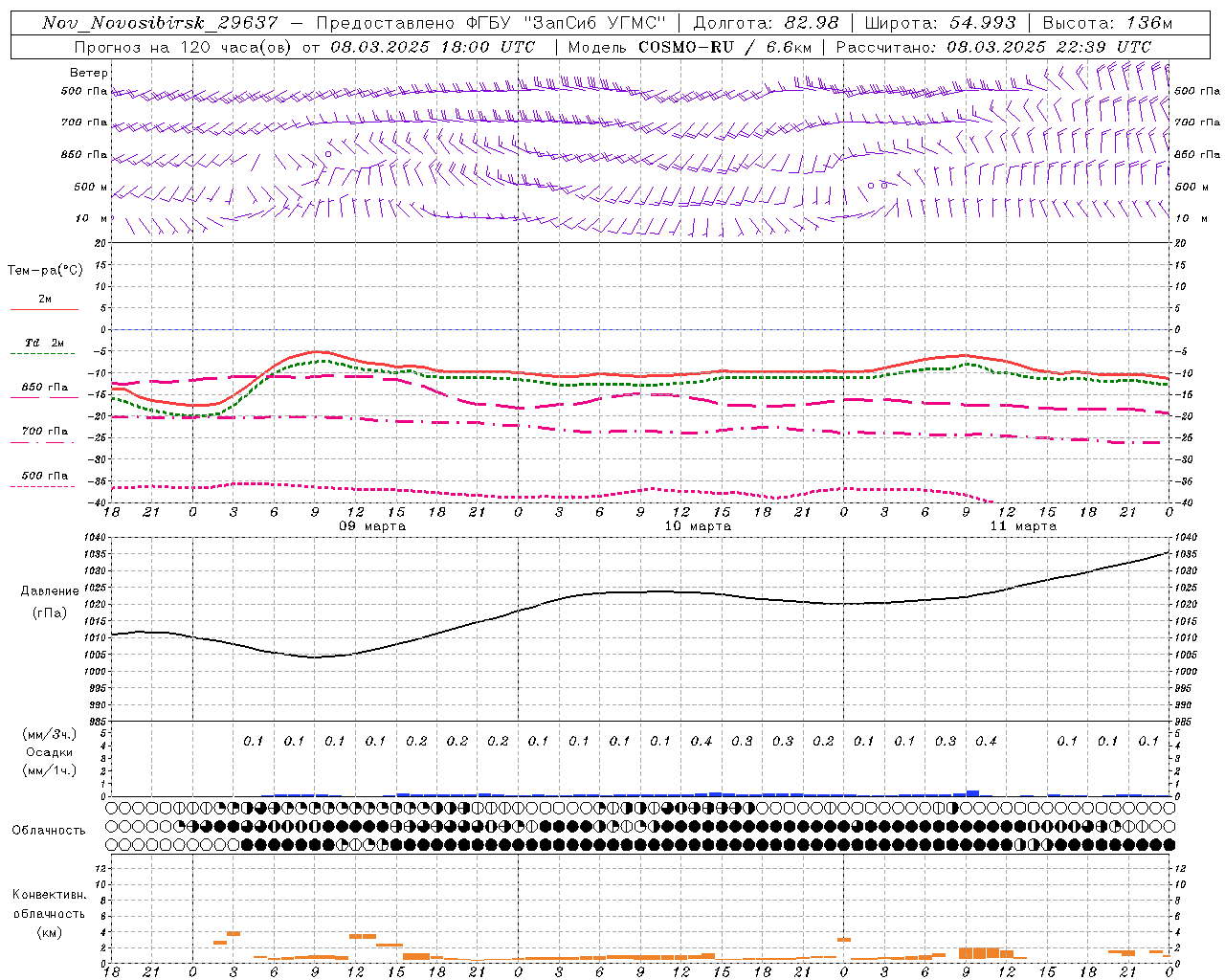Click the Широта: 54.993 header field
Screen dimensions: 1225x980
pos(940,24)
